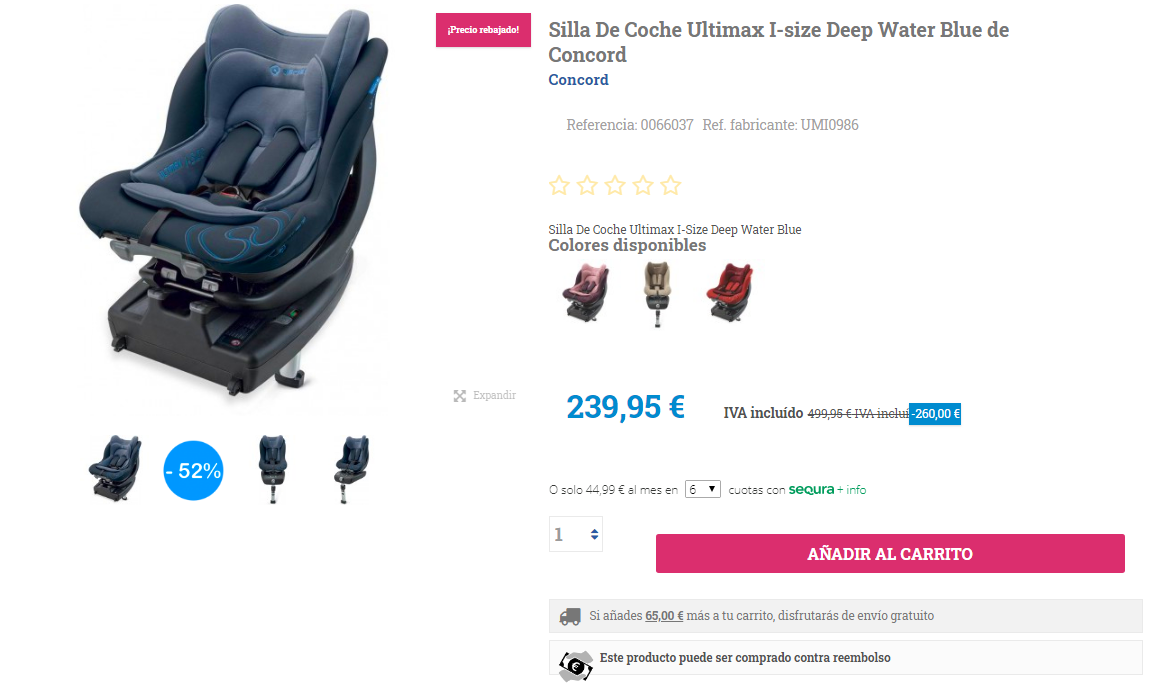Open the sequra + info link
1149x691 pixels.
[827, 489]
